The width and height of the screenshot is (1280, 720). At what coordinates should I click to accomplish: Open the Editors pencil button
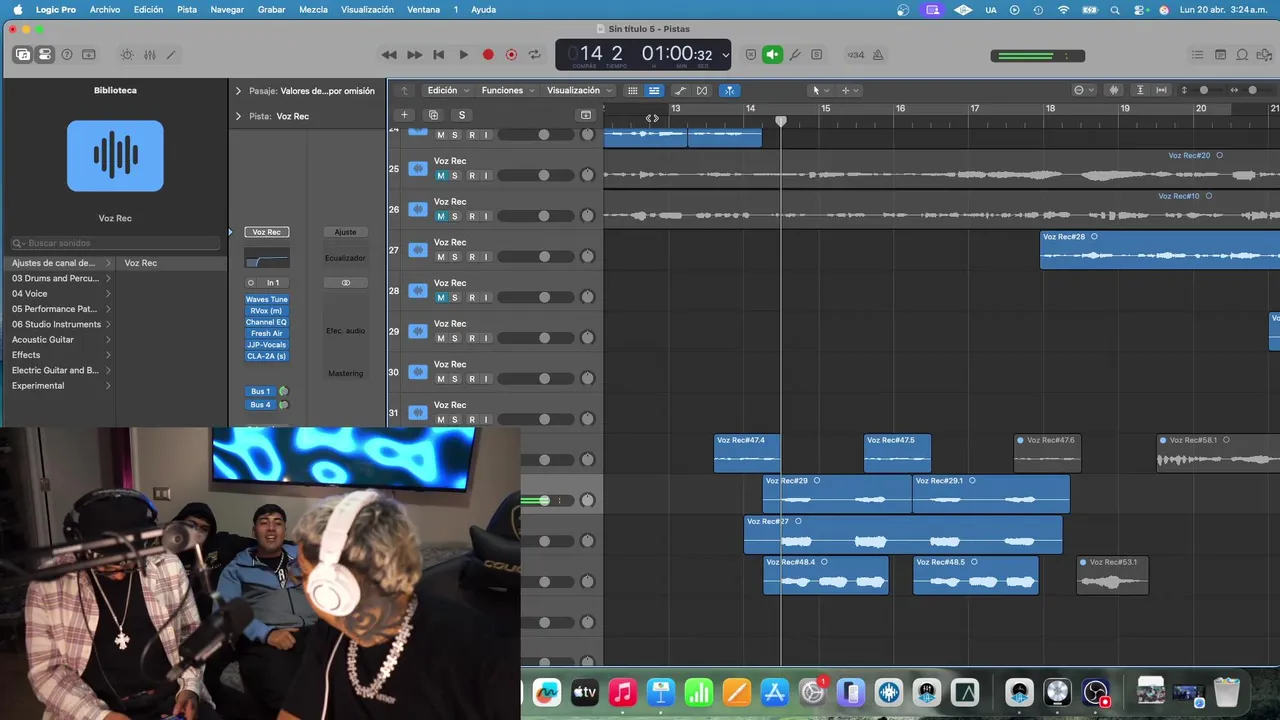click(x=171, y=55)
